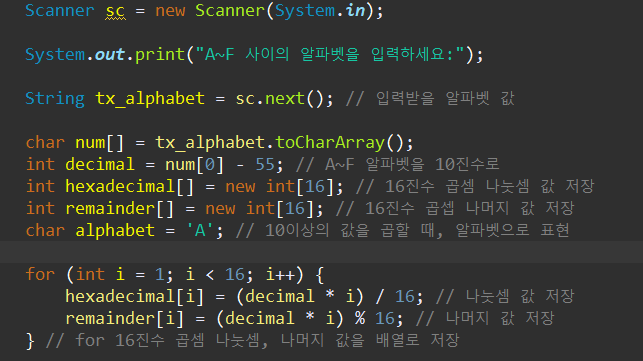Click the comment '// 나머지 값 저장'

[485, 318]
